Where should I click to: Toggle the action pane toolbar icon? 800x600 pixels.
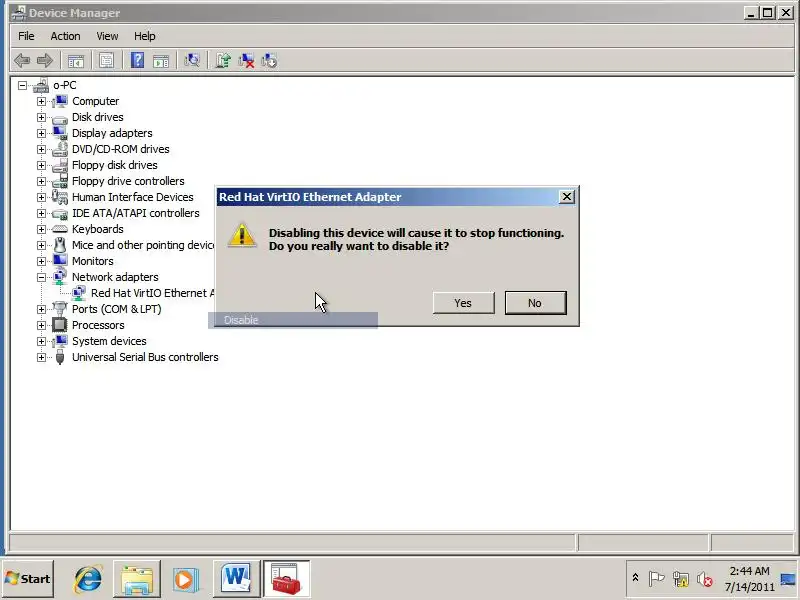click(161, 61)
